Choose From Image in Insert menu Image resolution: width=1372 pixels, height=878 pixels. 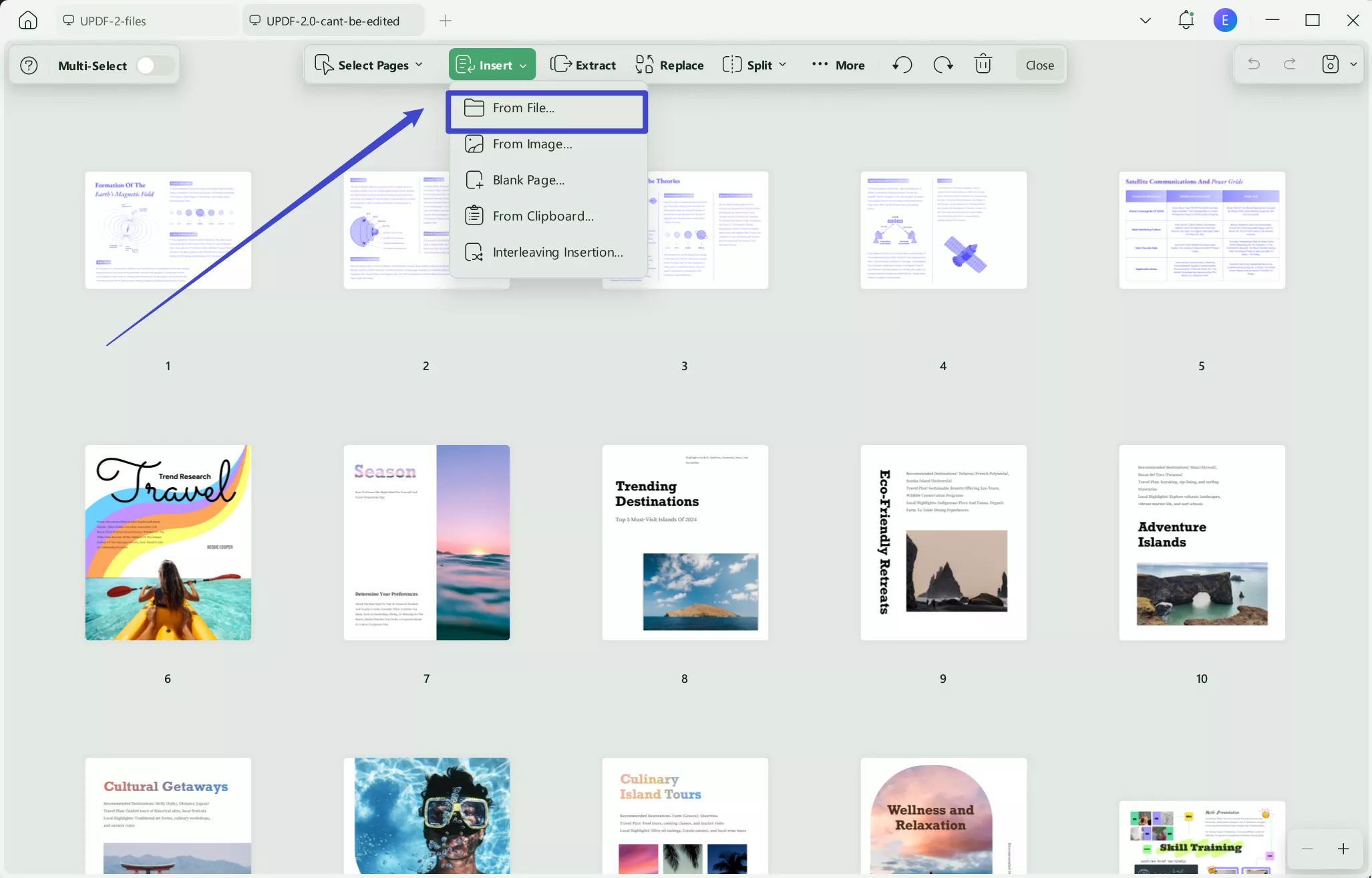coord(532,144)
